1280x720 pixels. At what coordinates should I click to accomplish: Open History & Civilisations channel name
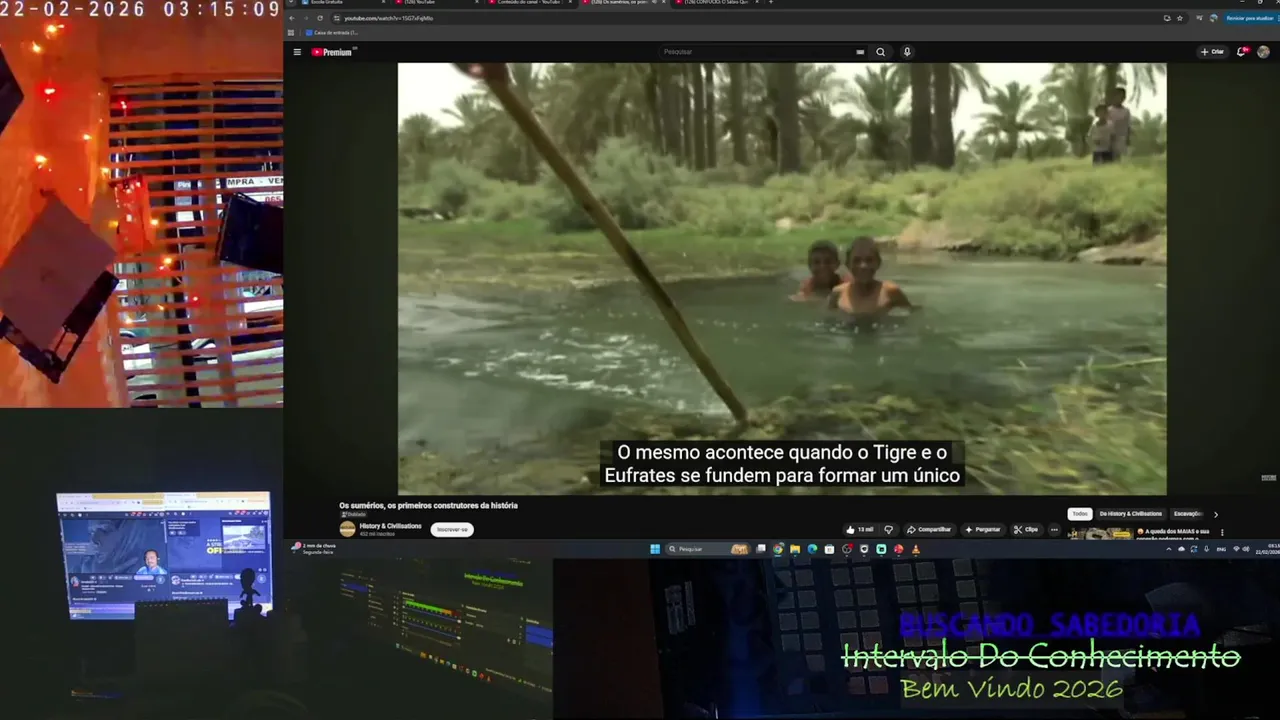390,526
